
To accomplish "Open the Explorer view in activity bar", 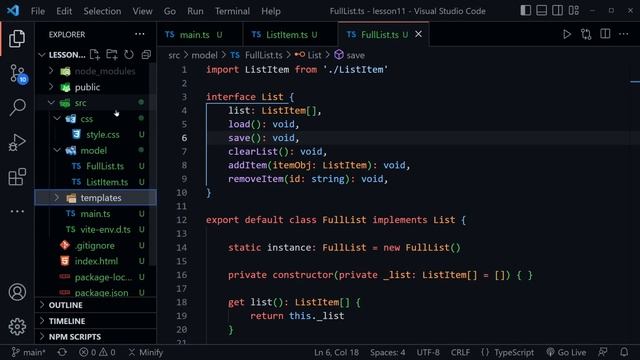I will coord(17,39).
